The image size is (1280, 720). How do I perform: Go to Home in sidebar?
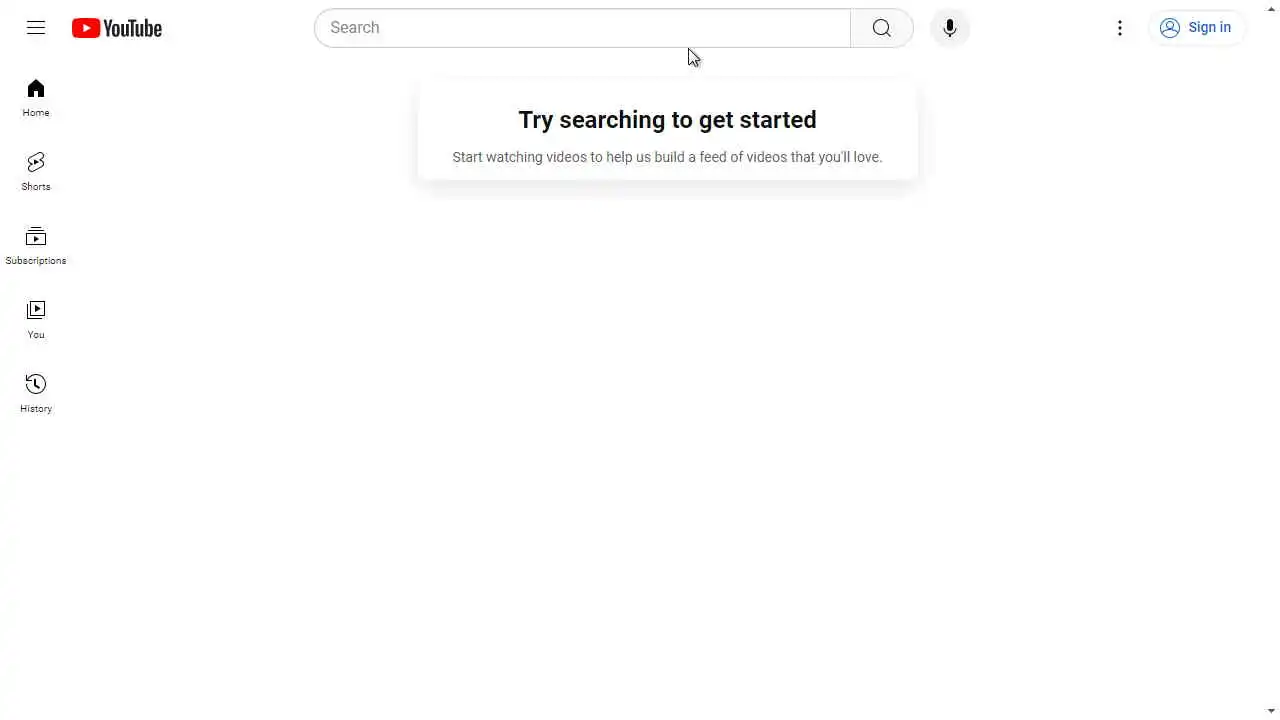pyautogui.click(x=36, y=98)
